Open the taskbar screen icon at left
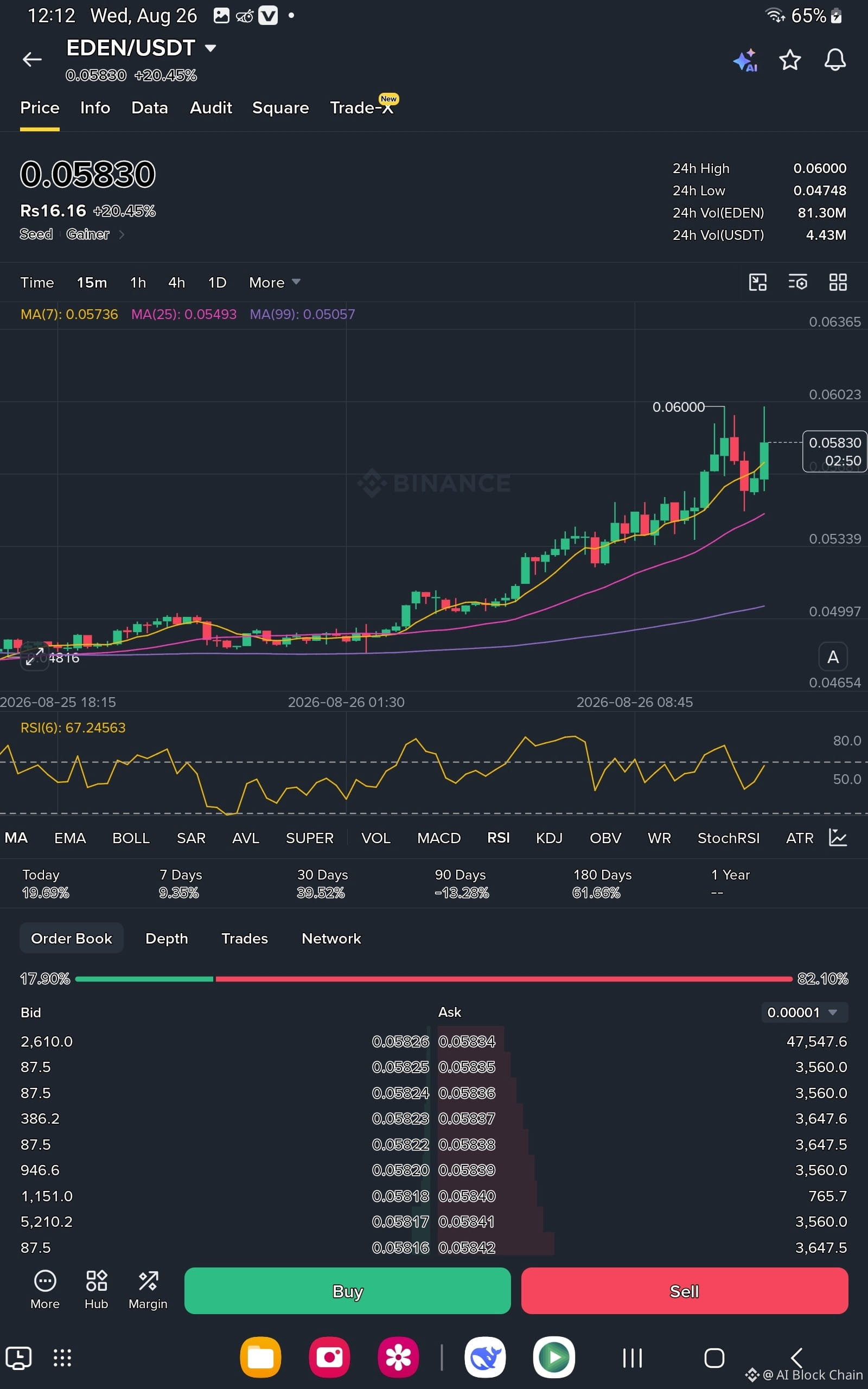This screenshot has height=1389, width=868. tap(18, 1358)
